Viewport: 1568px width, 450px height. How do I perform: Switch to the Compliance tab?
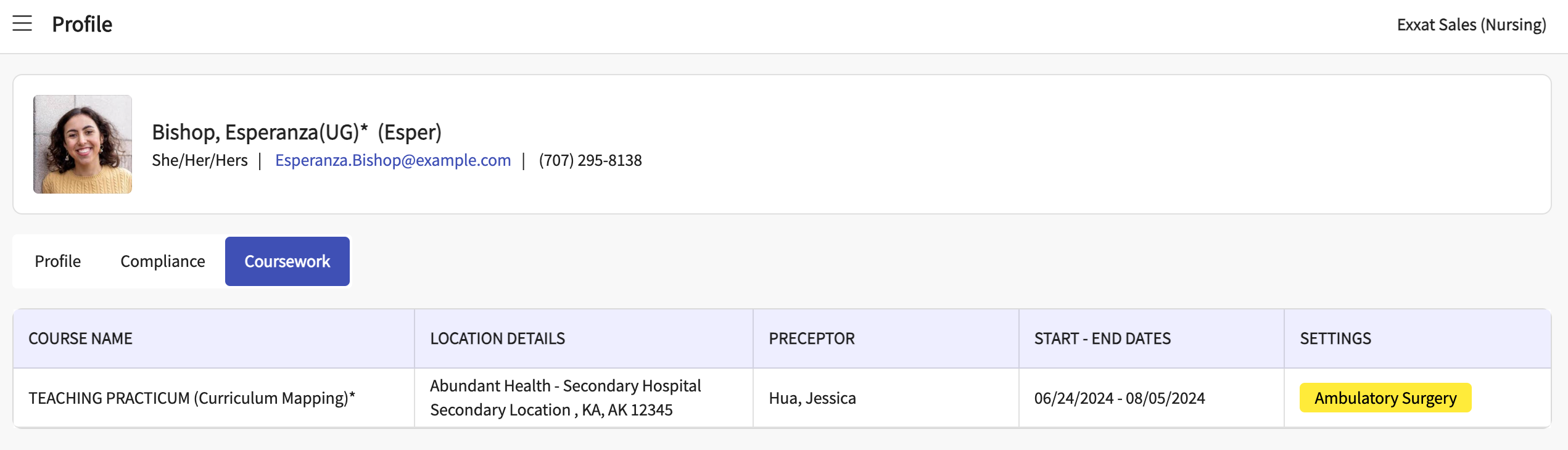[163, 261]
